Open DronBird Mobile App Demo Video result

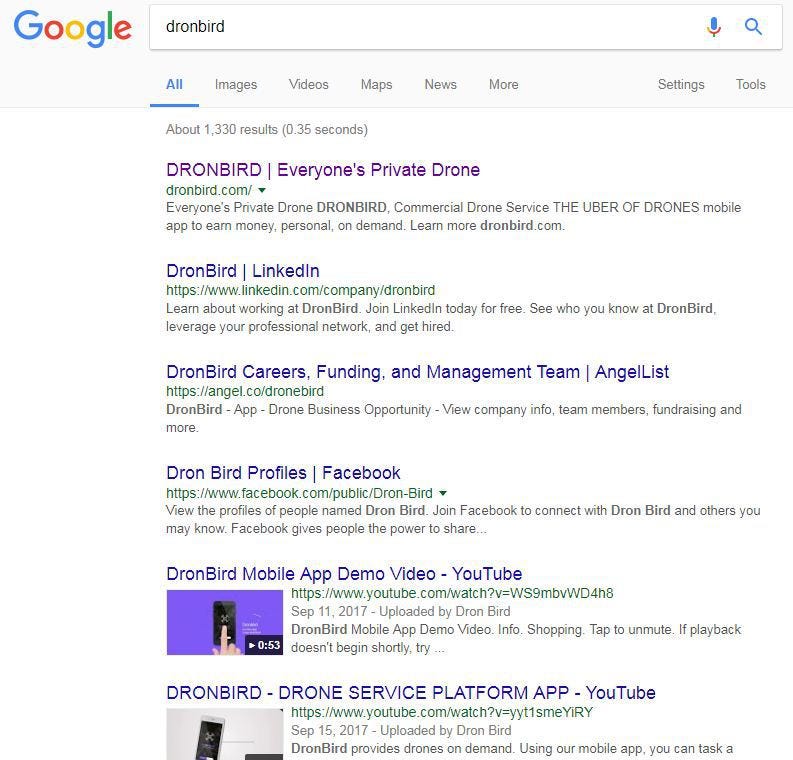coord(344,574)
